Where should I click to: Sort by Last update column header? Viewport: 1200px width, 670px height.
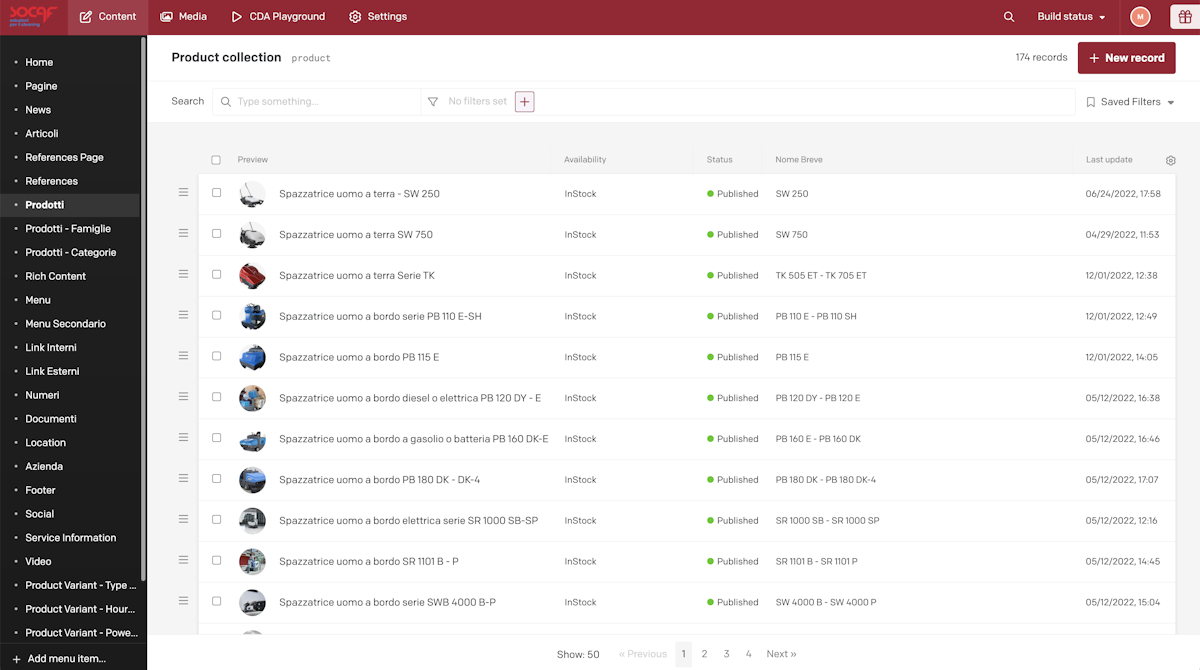1109,160
